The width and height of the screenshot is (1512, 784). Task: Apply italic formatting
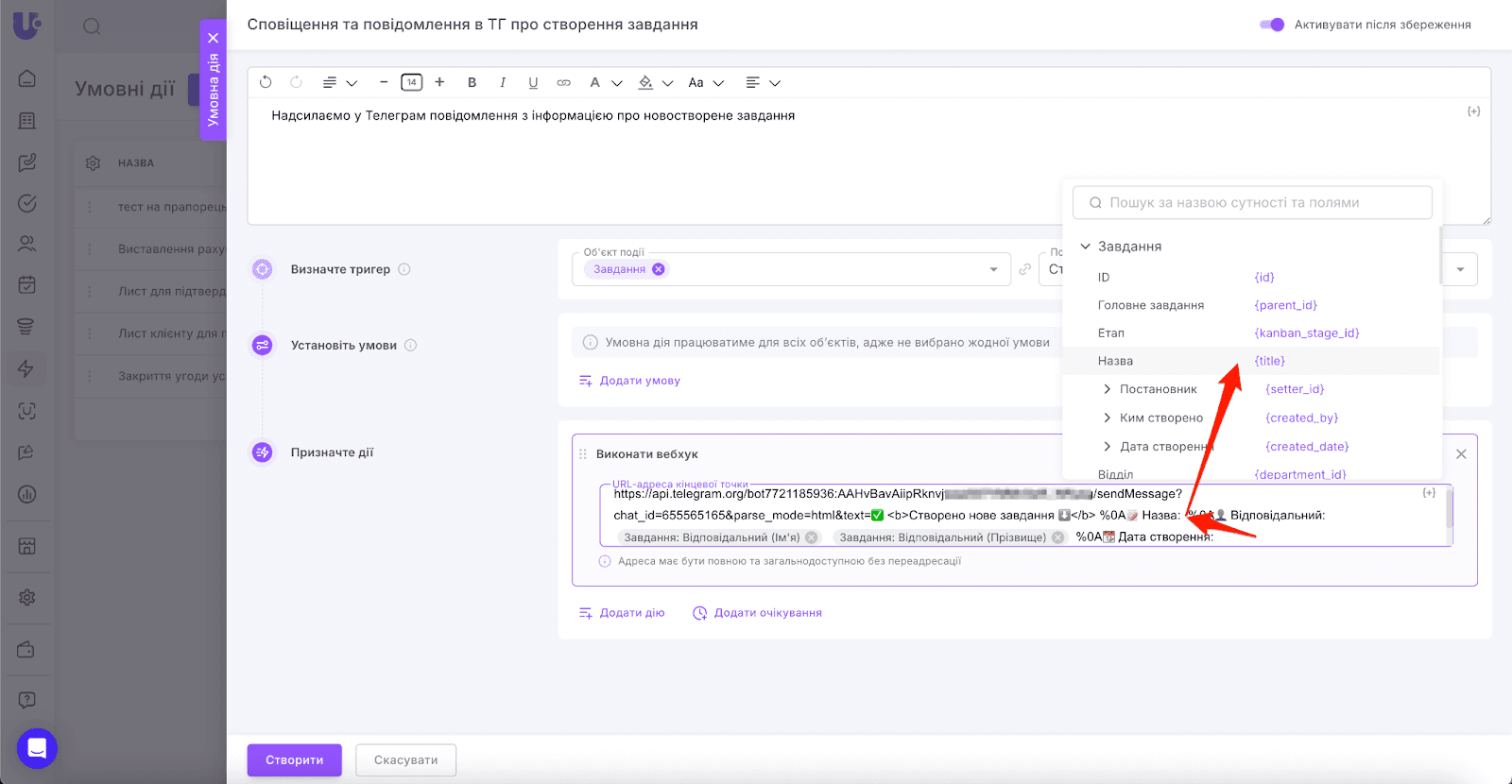tap(503, 82)
